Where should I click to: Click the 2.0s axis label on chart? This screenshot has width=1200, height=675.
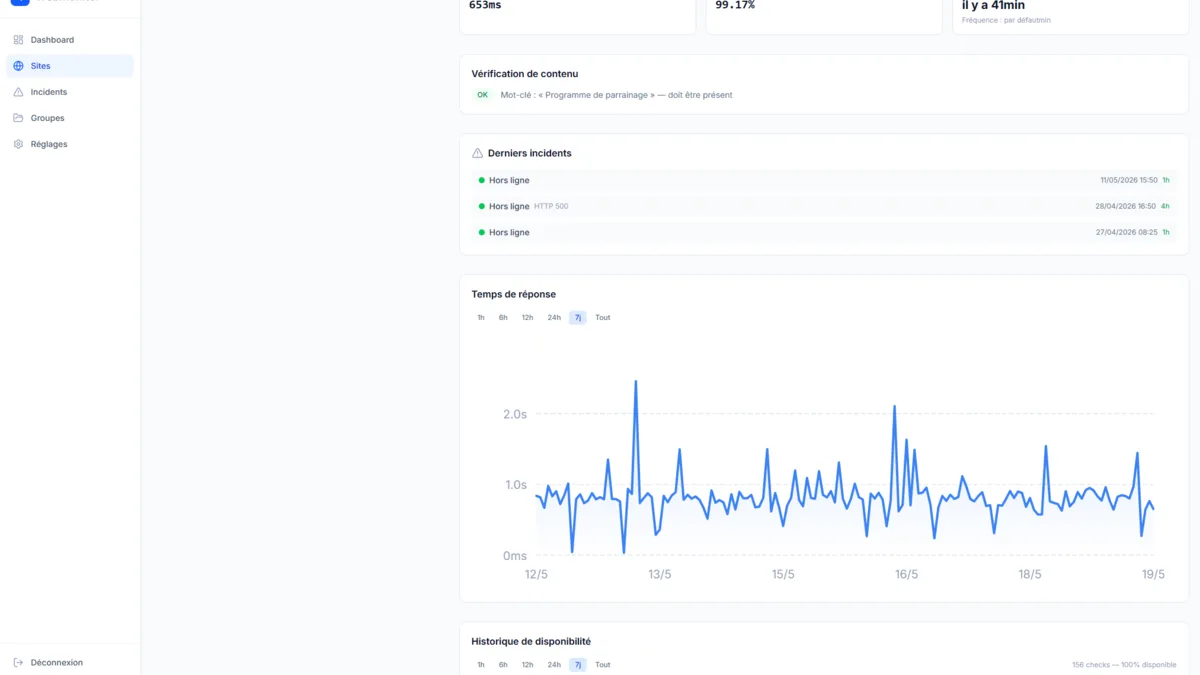click(515, 414)
